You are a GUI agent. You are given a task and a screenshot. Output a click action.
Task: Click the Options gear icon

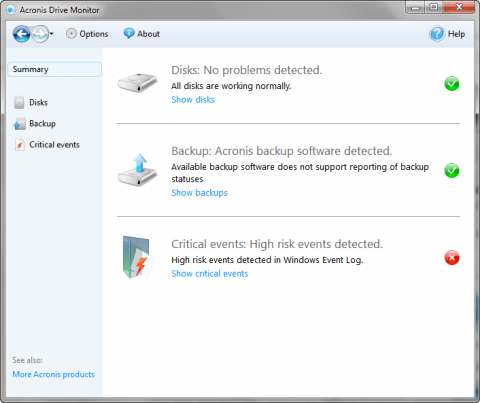tap(71, 34)
